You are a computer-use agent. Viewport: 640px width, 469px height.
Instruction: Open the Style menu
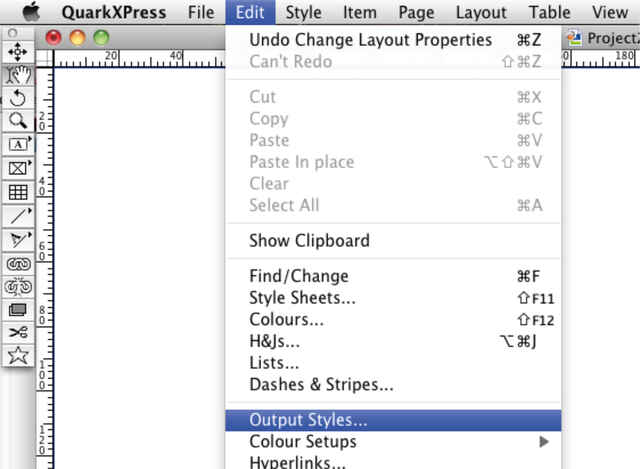click(303, 12)
